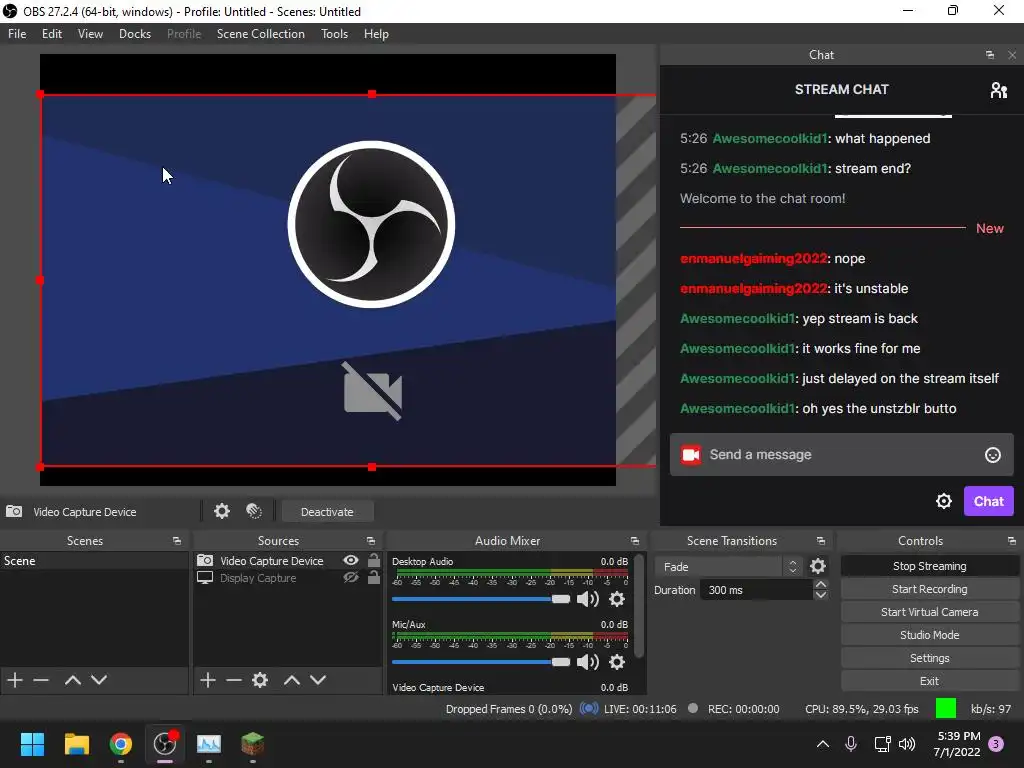Open File Explorer from taskbar
1024x768 pixels.
coord(77,744)
